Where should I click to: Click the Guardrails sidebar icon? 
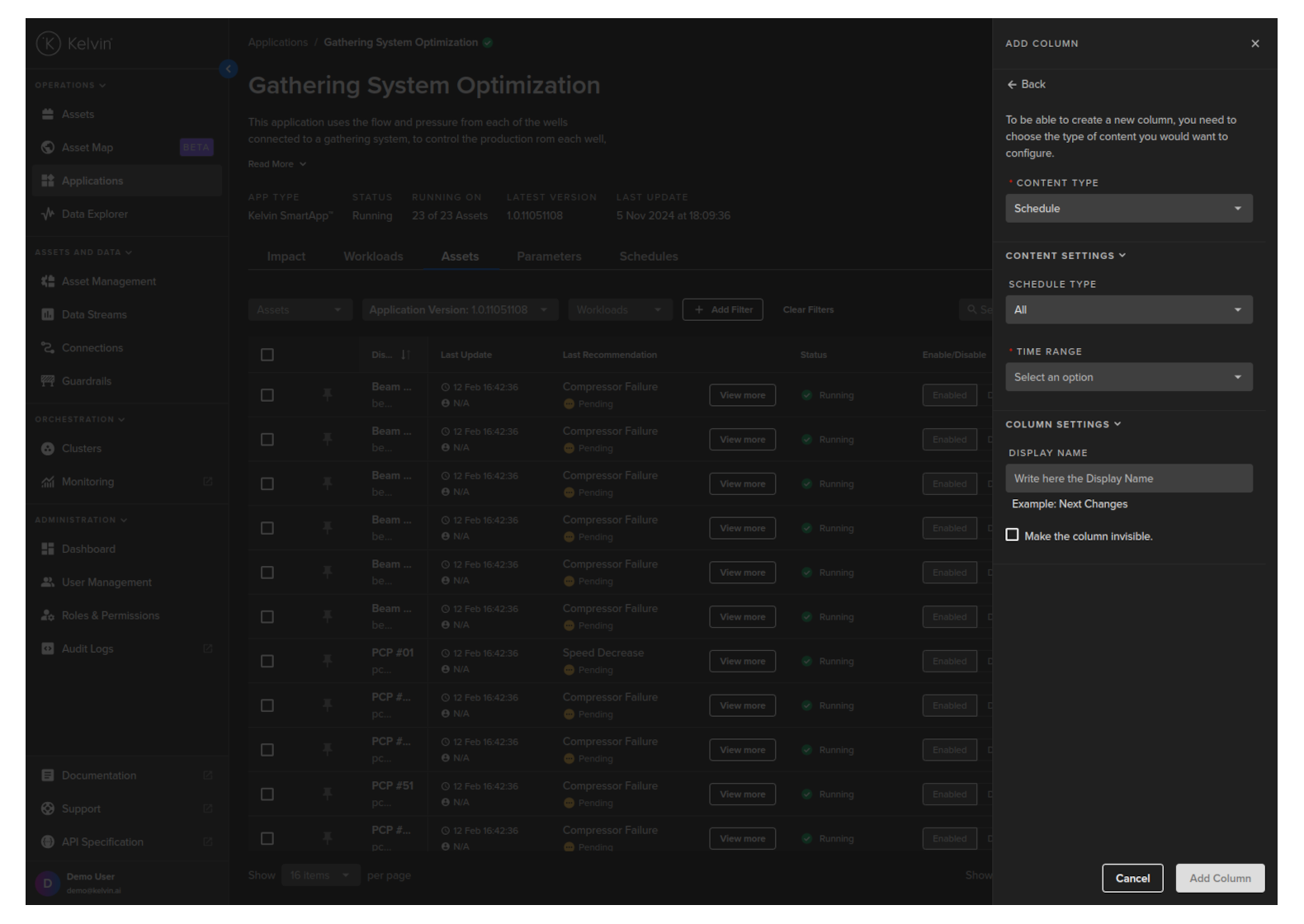pyautogui.click(x=48, y=381)
